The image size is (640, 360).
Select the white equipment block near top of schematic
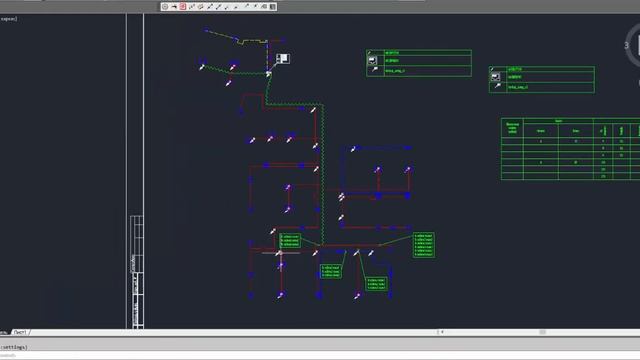pos(283,58)
